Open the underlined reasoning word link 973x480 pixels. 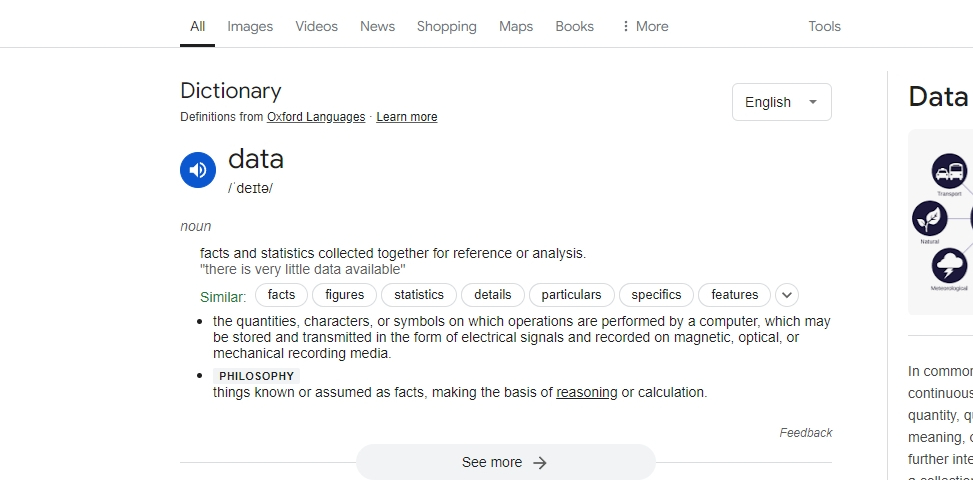tap(586, 393)
